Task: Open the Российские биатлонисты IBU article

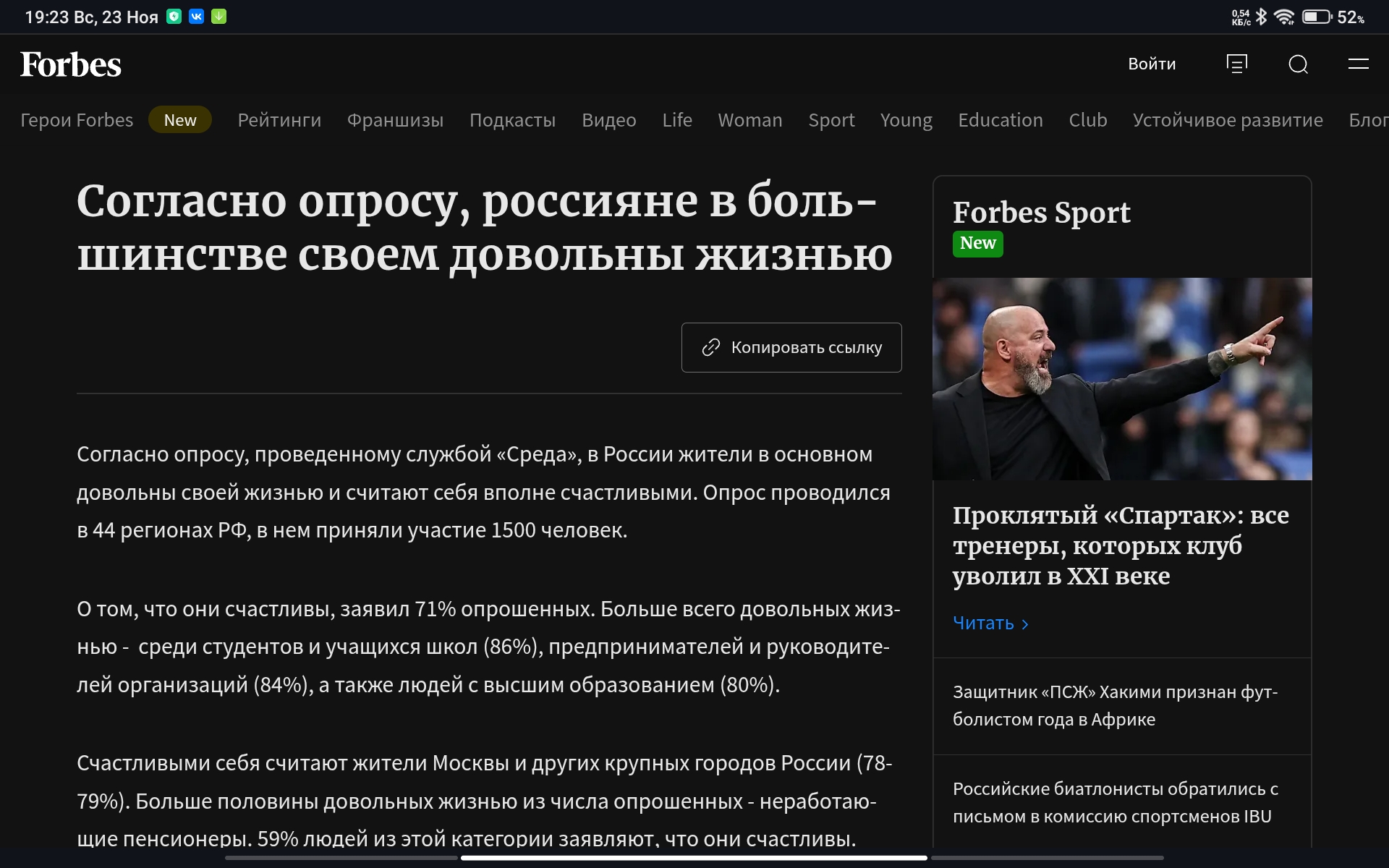Action: click(x=1116, y=802)
